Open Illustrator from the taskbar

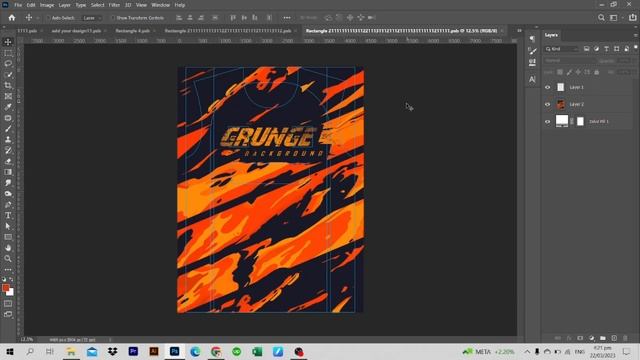pyautogui.click(x=154, y=351)
